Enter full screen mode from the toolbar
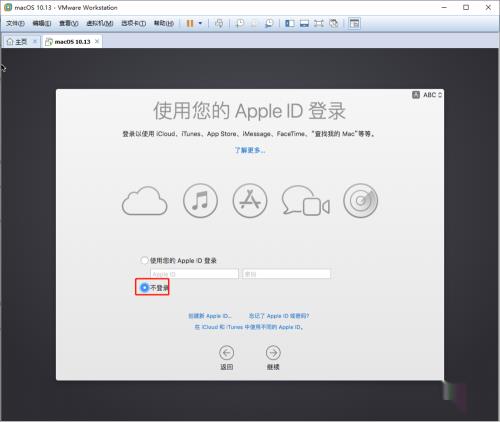Viewport: 500px width, 422px height. tap(319, 23)
